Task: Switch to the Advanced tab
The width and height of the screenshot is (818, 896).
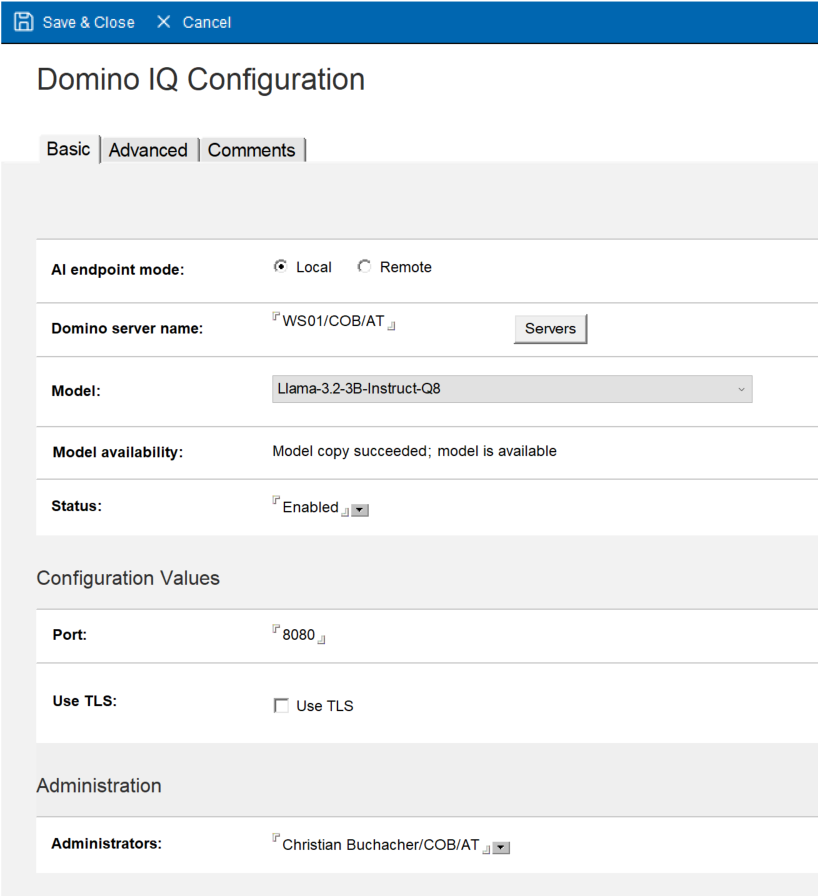Action: [148, 150]
